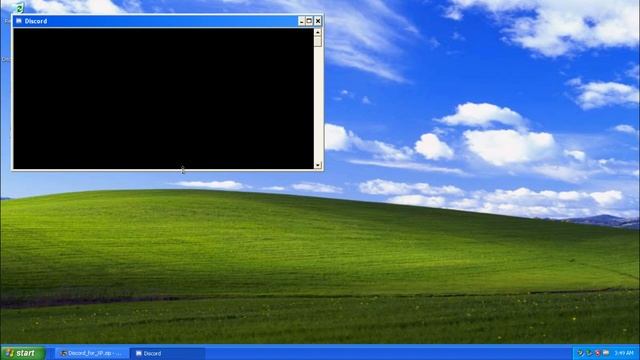Switch to the Discord_for_XP.zip taskbar button
Screen dimensions: 640x360
pos(92,353)
